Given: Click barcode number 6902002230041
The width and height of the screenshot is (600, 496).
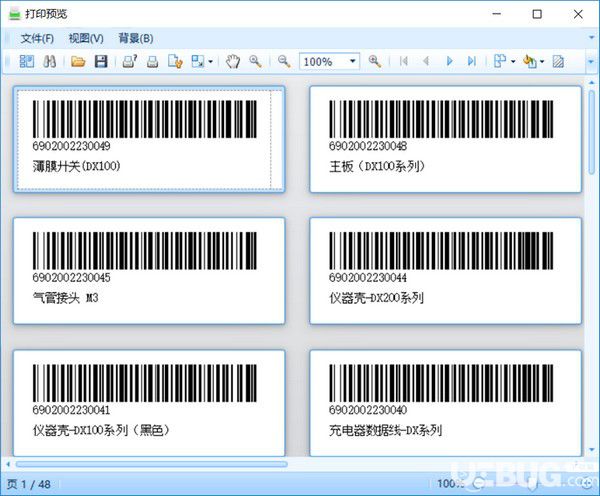Looking at the screenshot, I should point(72,410).
